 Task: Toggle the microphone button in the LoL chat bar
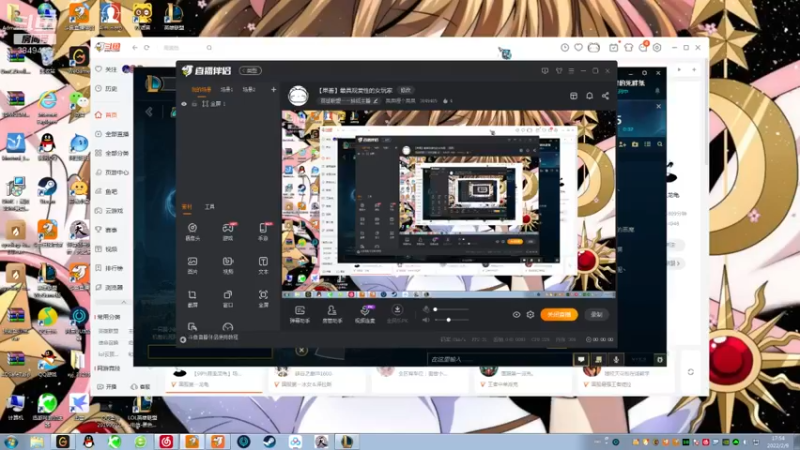pyautogui.click(x=616, y=360)
